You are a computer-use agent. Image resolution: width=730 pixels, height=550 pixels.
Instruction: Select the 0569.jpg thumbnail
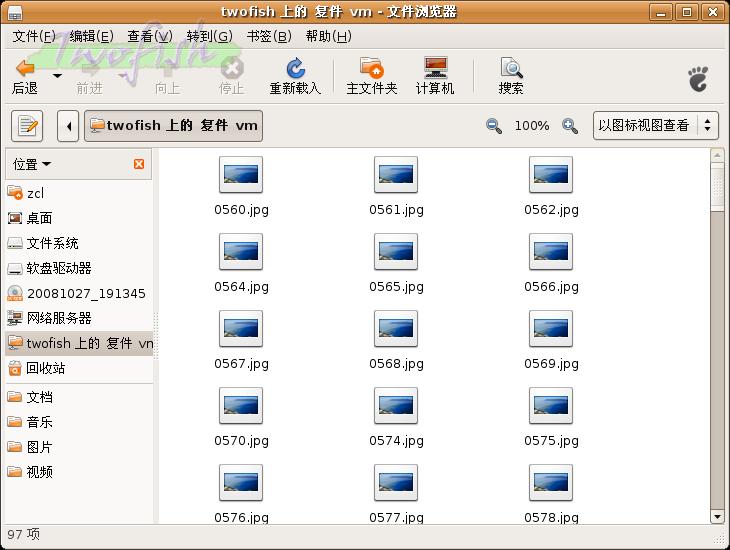tap(551, 329)
